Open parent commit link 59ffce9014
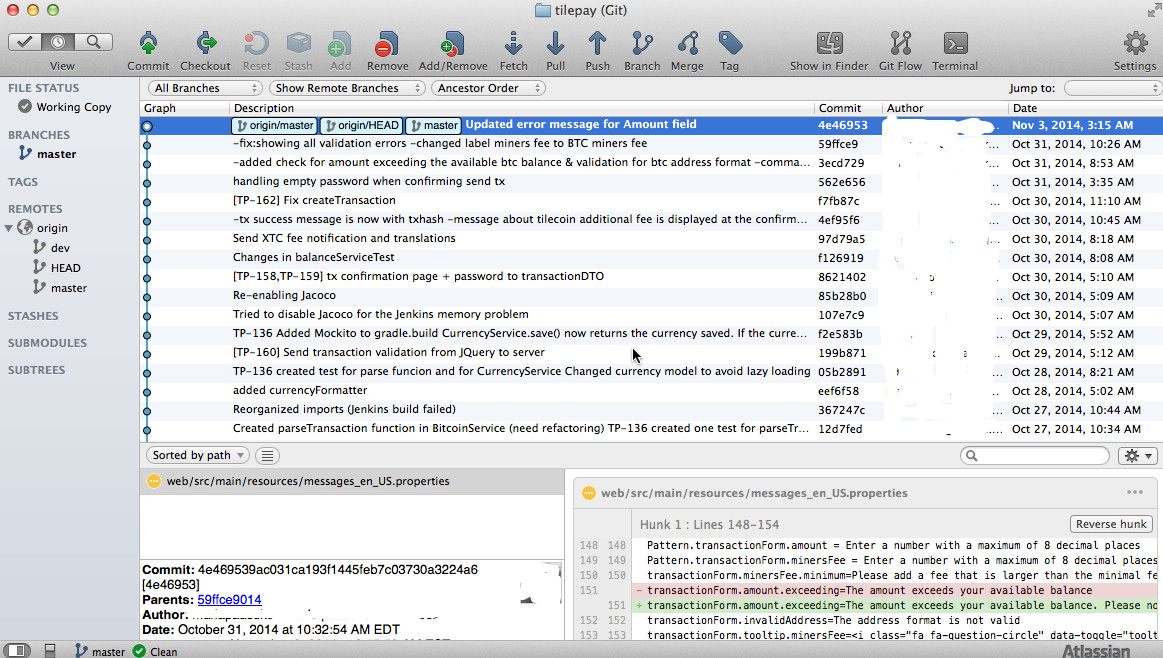This screenshot has width=1163, height=658. [x=229, y=599]
